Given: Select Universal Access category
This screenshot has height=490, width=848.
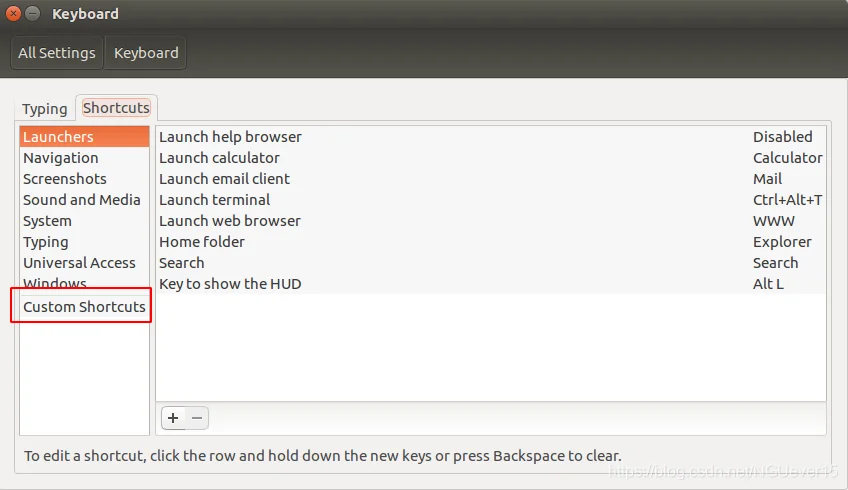Looking at the screenshot, I should click(x=84, y=263).
